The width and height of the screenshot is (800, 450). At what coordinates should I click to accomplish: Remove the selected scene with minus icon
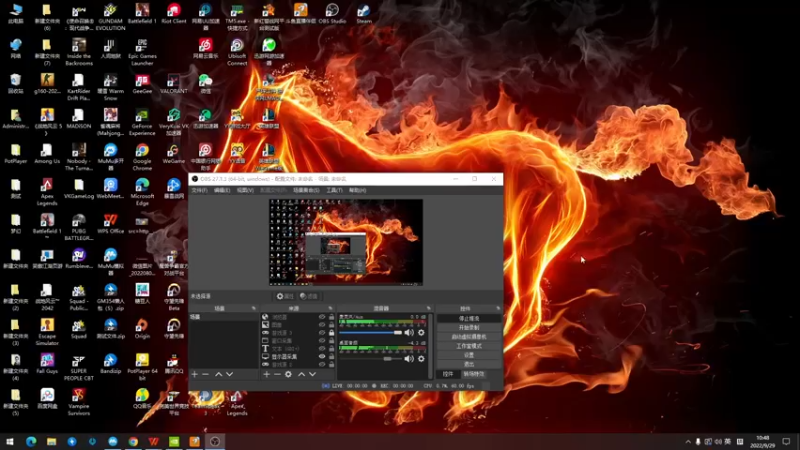[206, 374]
